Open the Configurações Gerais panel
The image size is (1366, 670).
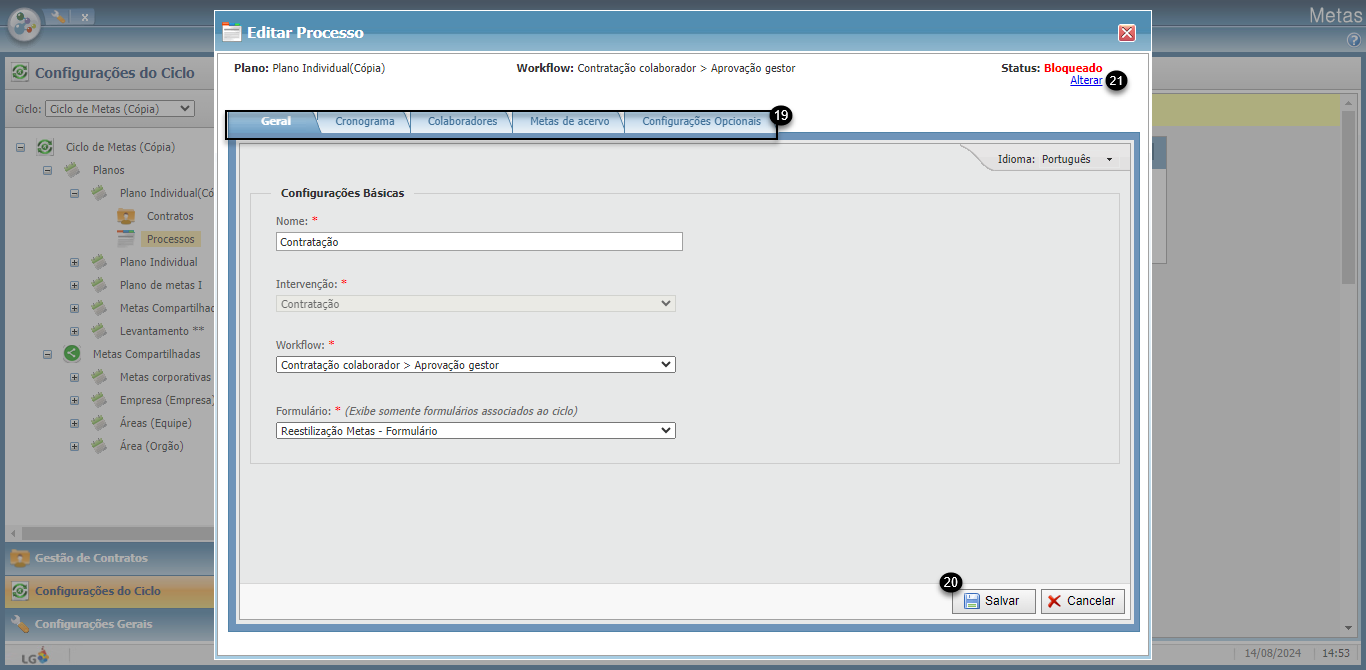click(x=109, y=624)
